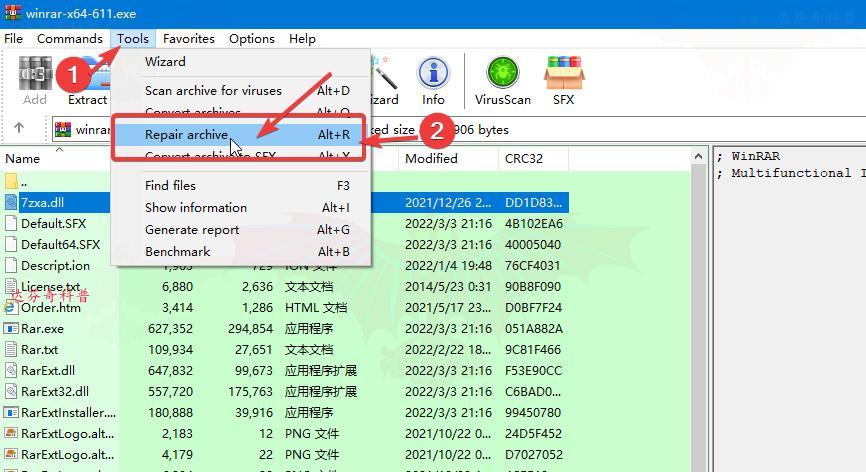Select the Descript.ion file name
This screenshot has width=866, height=472.
click(x=55, y=266)
